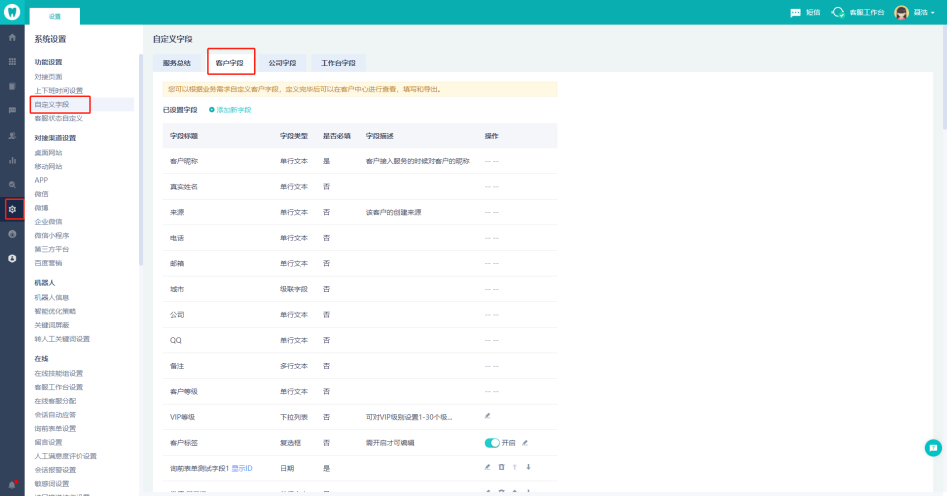
Task: Click the sidebar vertical scrollbar
Action: [x=141, y=160]
